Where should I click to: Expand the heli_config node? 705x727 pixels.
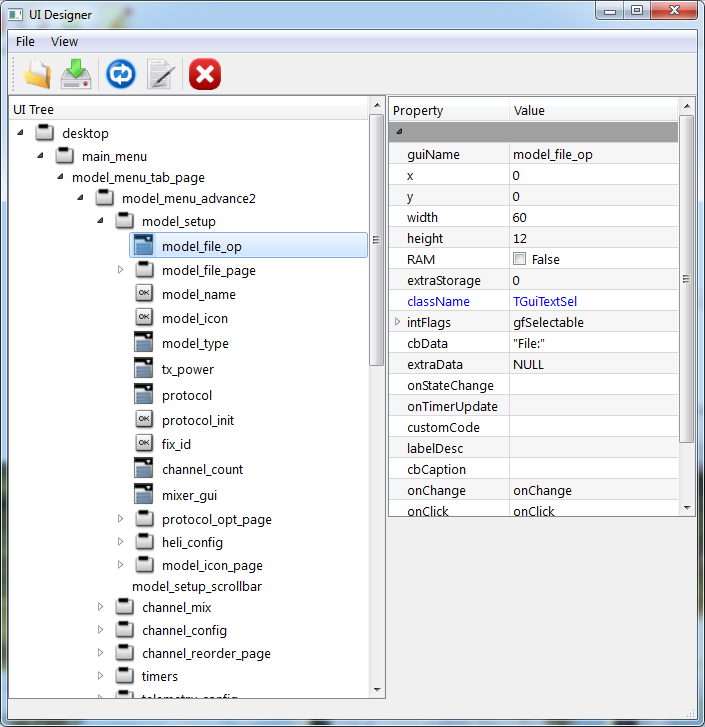pyautogui.click(x=121, y=542)
